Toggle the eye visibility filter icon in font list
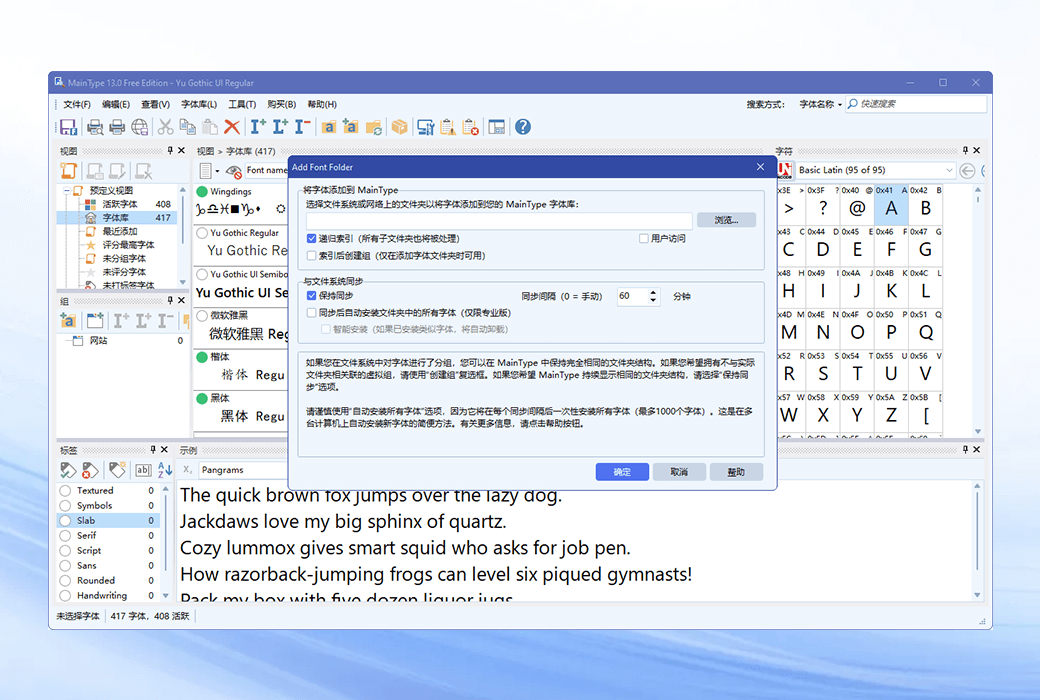Viewport: 1040px width, 700px height. [233, 171]
